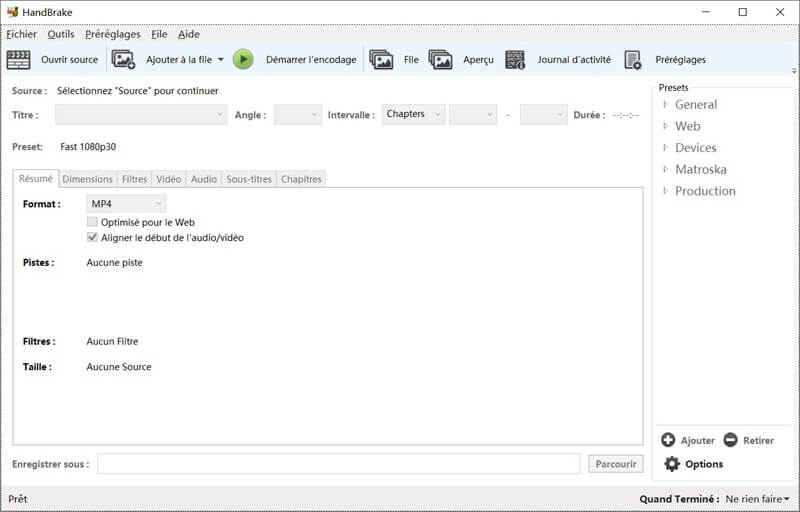The height and width of the screenshot is (512, 800).
Task: Open the Angle dropdown
Action: (298, 115)
